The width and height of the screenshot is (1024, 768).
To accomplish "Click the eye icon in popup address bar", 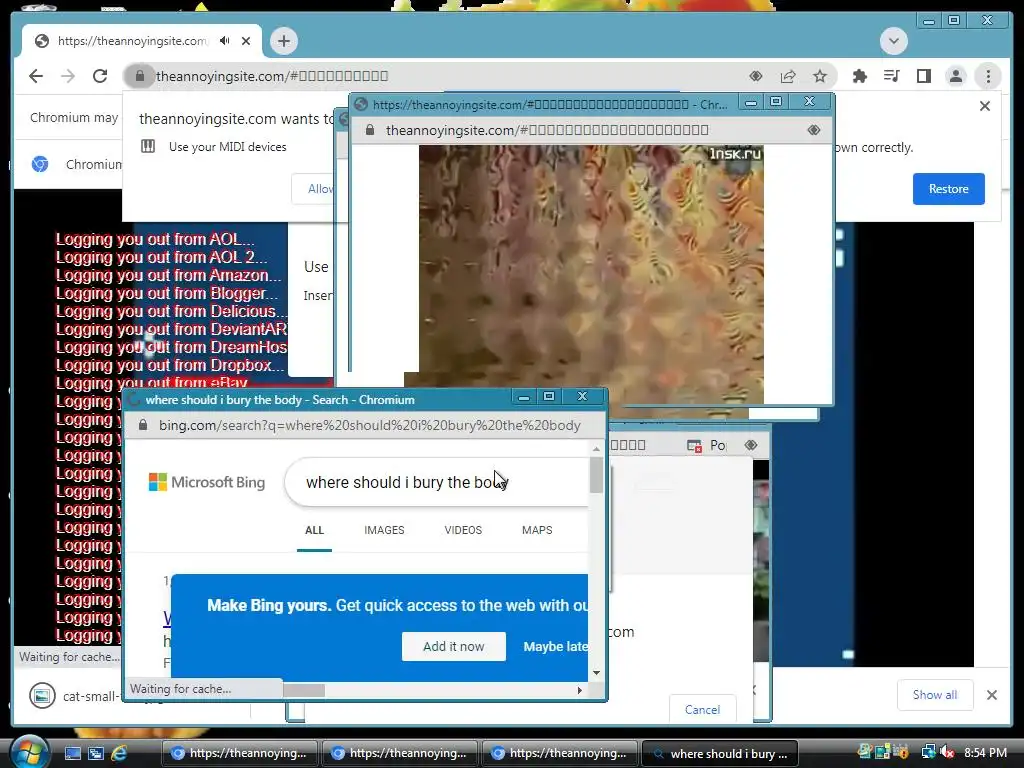I will click(814, 130).
